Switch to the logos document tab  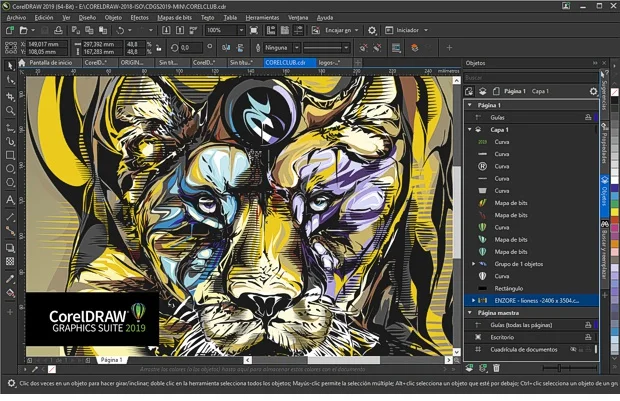(333, 62)
